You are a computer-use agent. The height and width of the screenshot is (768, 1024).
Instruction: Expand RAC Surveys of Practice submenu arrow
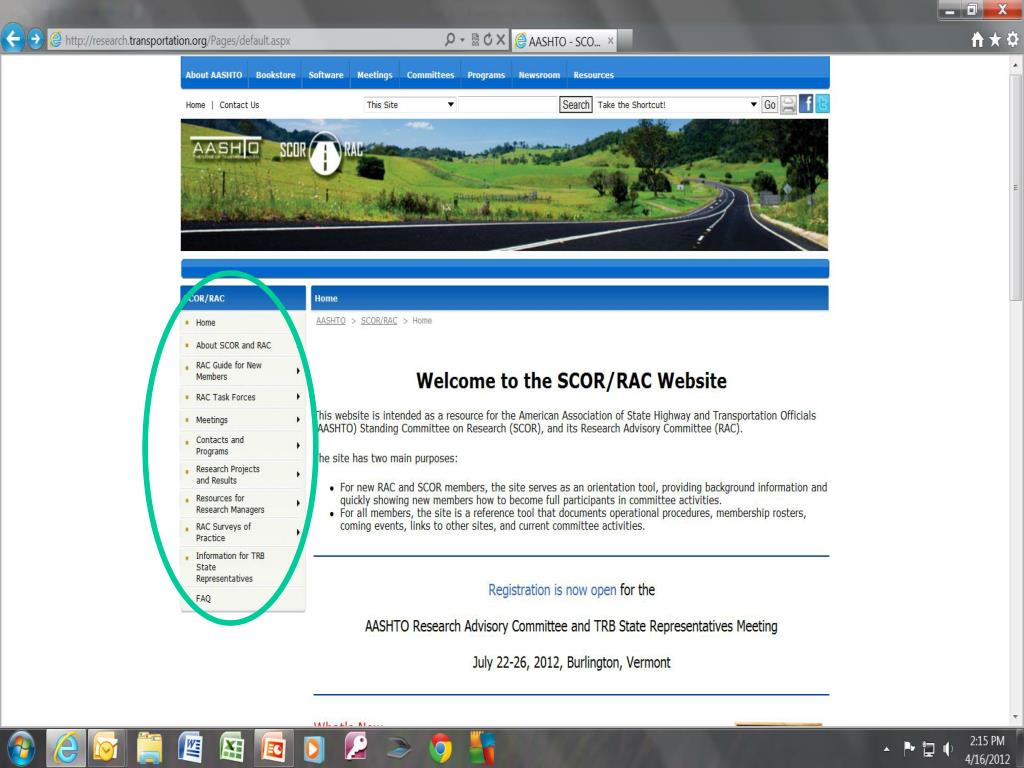point(298,532)
